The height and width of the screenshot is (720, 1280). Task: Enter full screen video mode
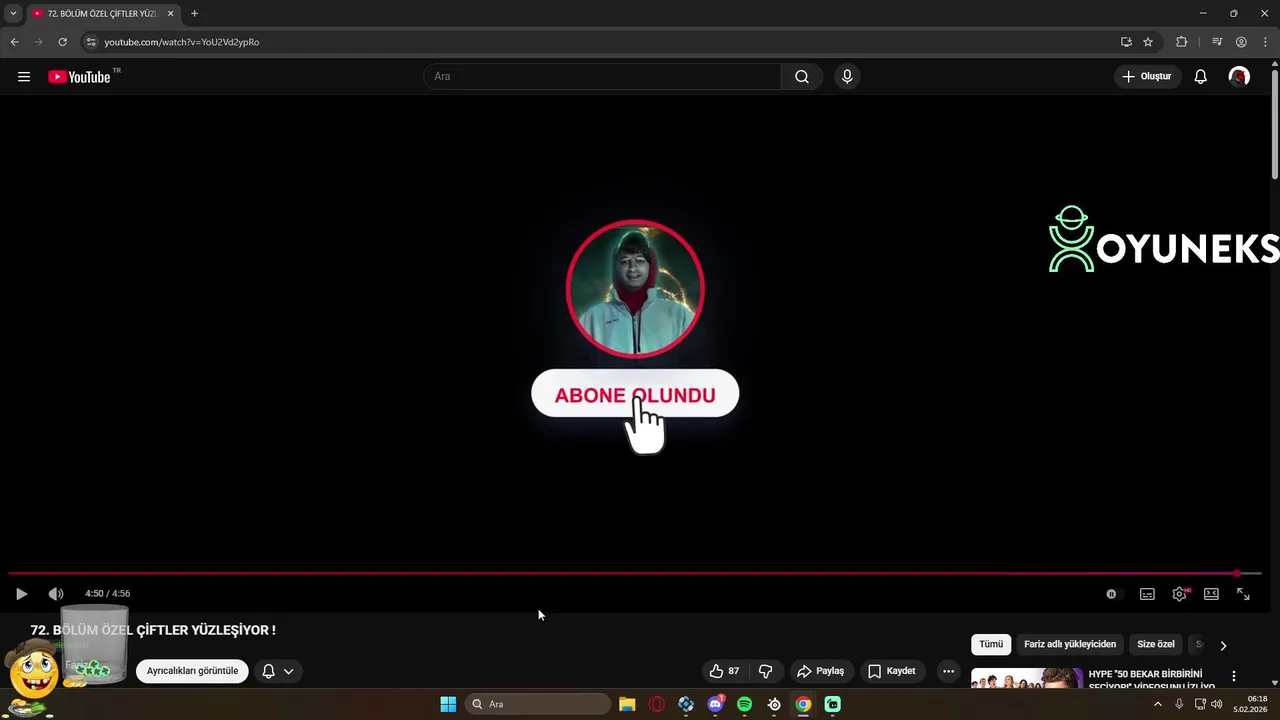[x=1243, y=594]
